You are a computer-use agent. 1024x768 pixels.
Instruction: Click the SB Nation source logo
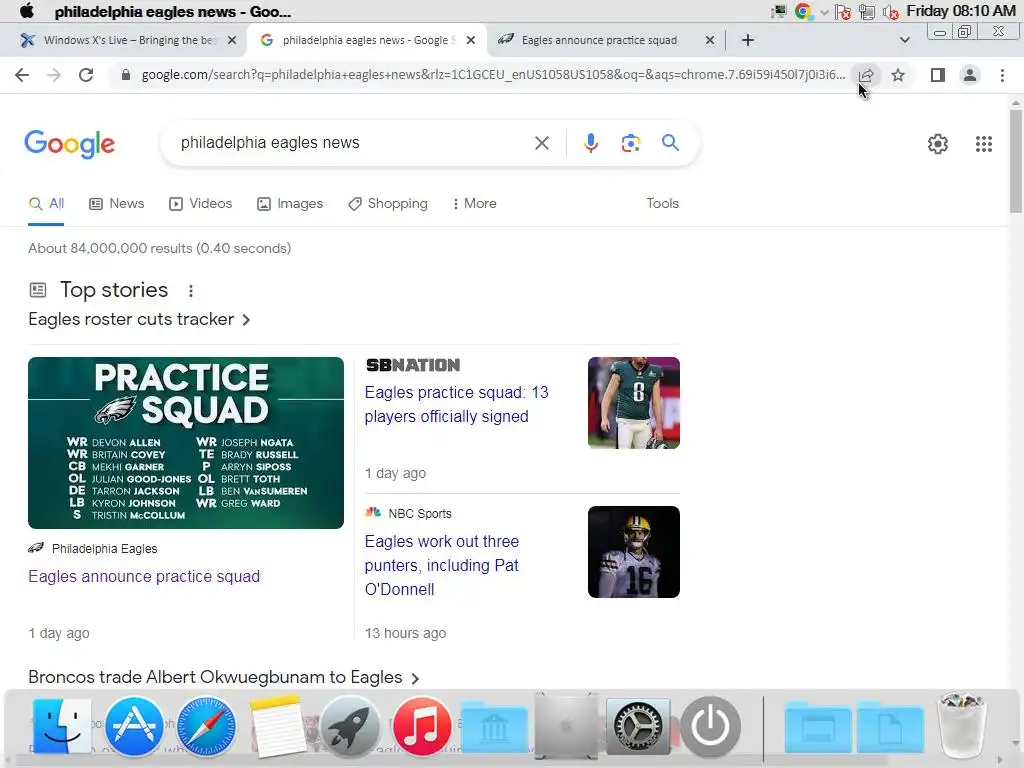coord(413,365)
